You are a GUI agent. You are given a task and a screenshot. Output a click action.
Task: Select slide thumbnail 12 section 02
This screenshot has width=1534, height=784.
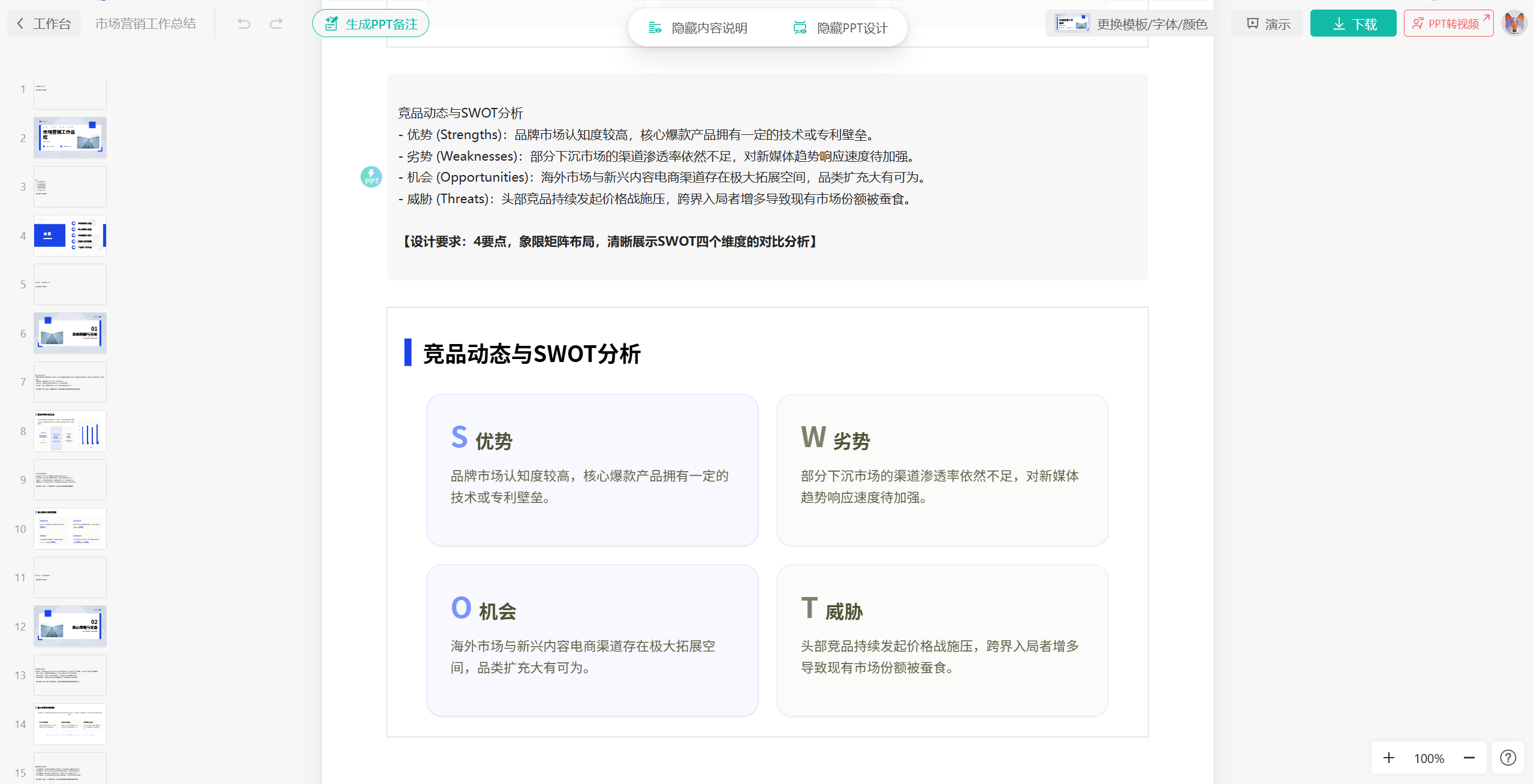(x=70, y=626)
